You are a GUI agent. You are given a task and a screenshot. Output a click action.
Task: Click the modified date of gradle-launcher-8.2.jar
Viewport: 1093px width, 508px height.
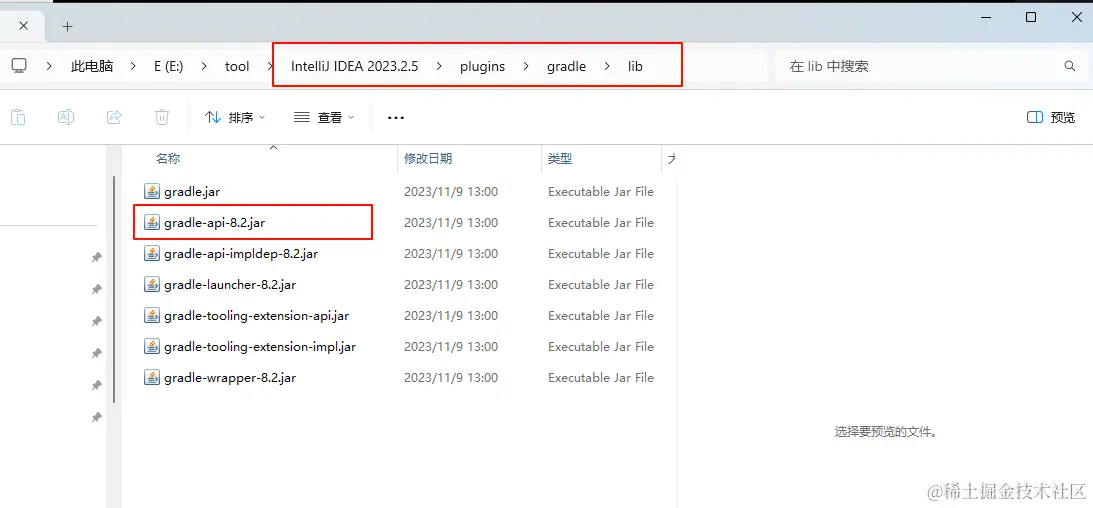click(451, 284)
